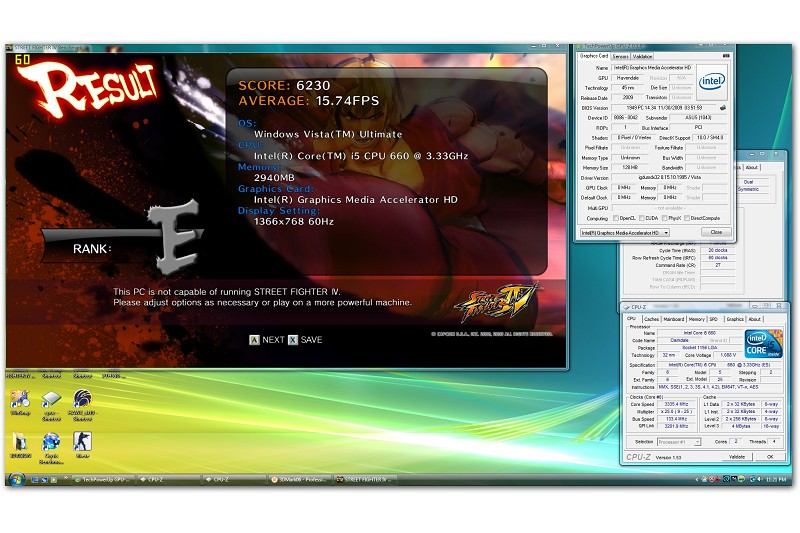
Task: Click the CPU-Z title bar icon
Action: pos(627,307)
